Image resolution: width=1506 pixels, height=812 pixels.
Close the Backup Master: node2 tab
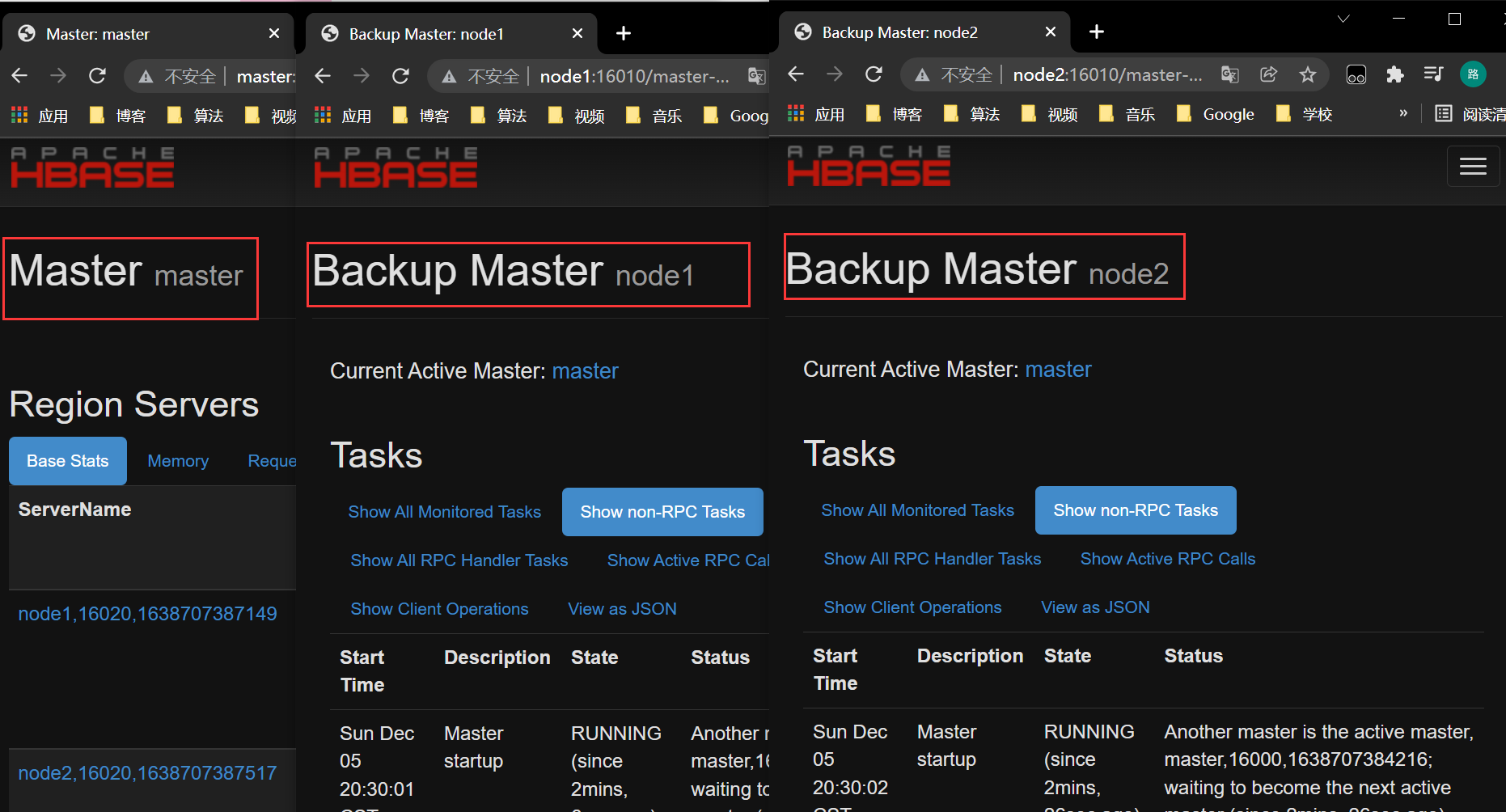tap(1051, 32)
